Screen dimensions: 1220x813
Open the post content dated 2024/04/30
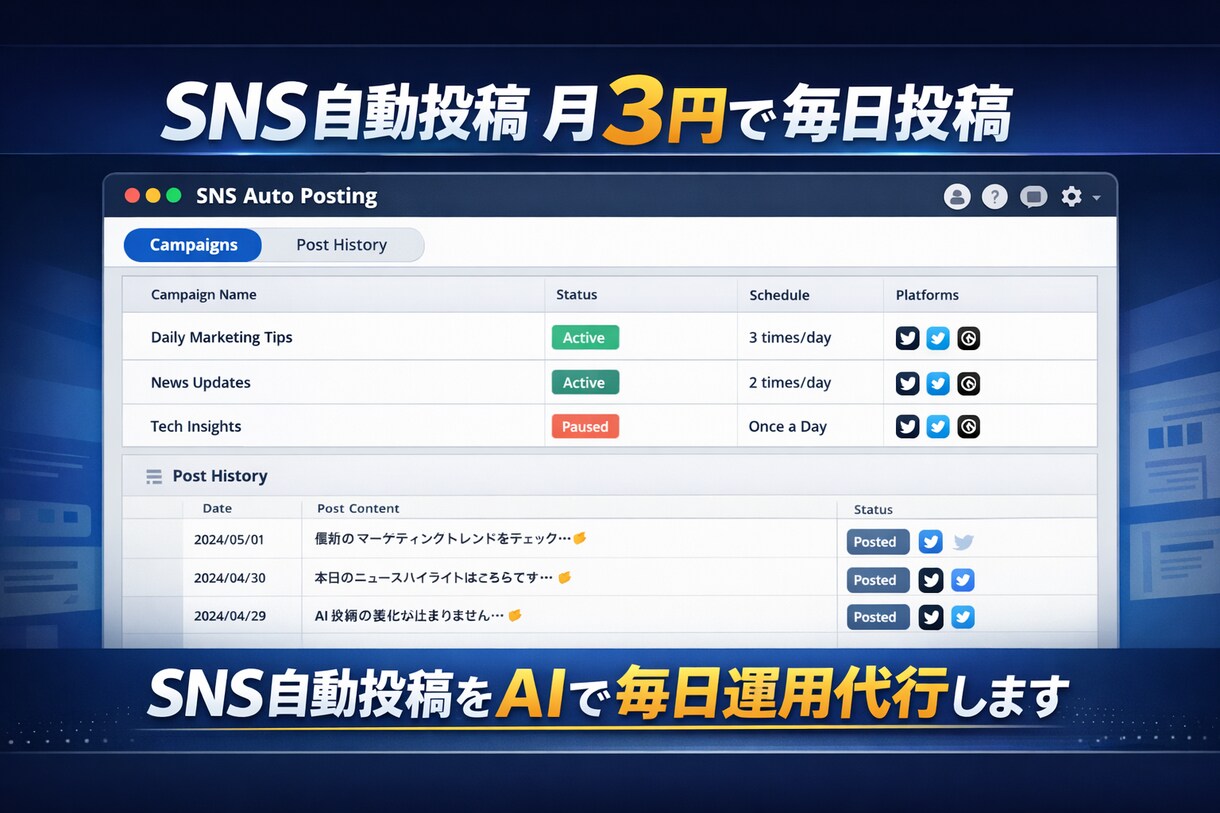(x=443, y=578)
